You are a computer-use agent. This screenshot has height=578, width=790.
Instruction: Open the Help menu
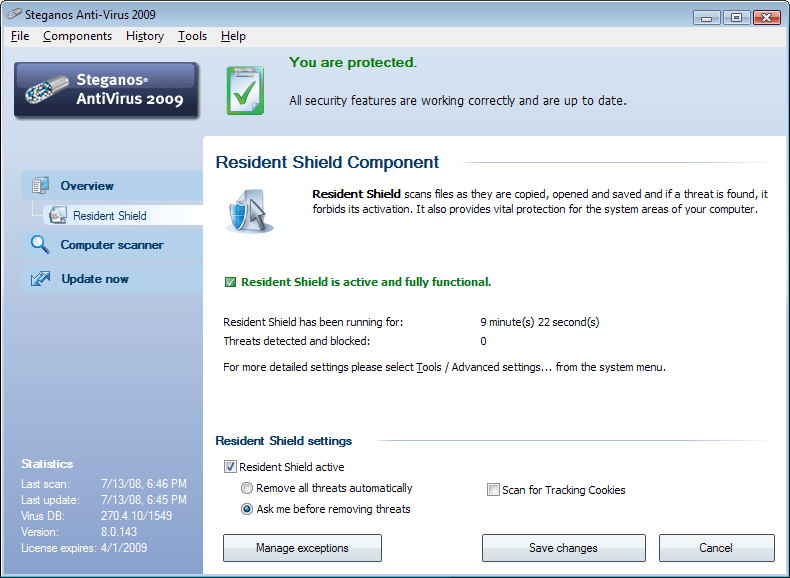point(233,36)
